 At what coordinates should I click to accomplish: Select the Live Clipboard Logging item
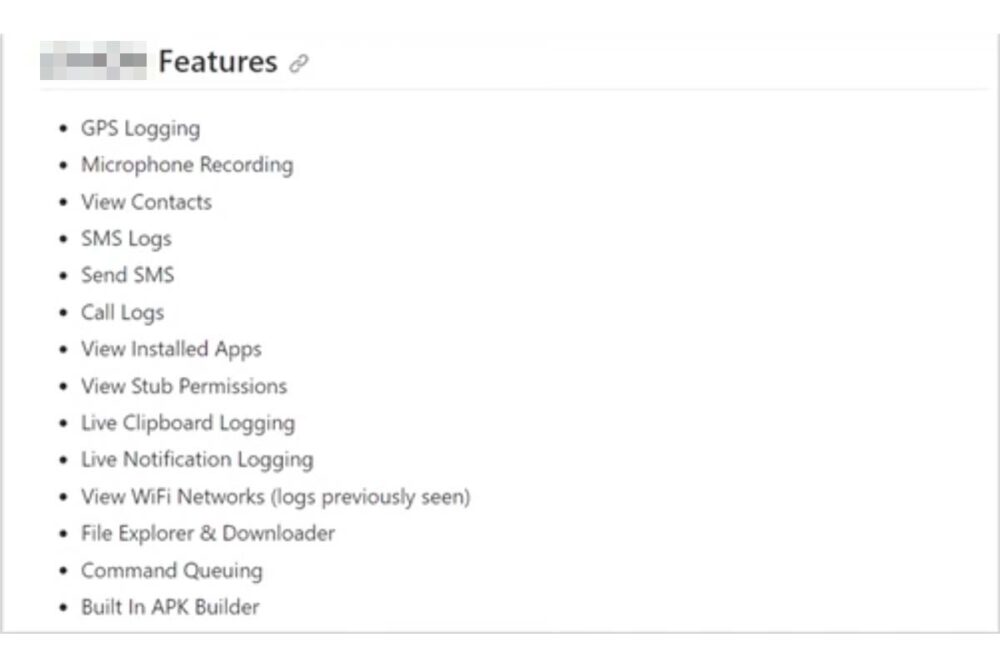[x=188, y=423]
